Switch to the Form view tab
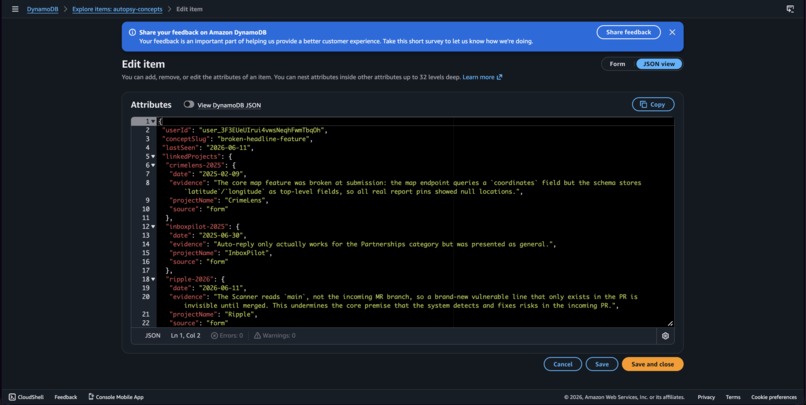 tap(617, 64)
